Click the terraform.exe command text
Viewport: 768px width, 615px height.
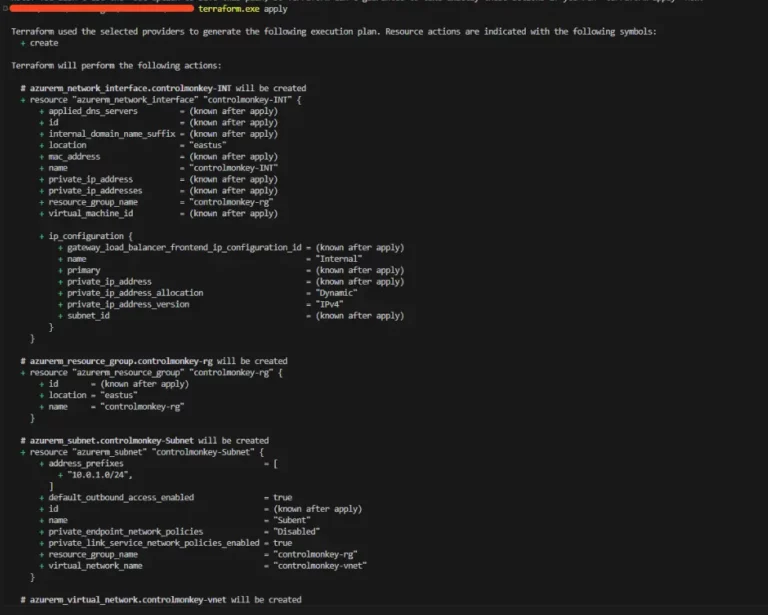pyautogui.click(x=229, y=9)
